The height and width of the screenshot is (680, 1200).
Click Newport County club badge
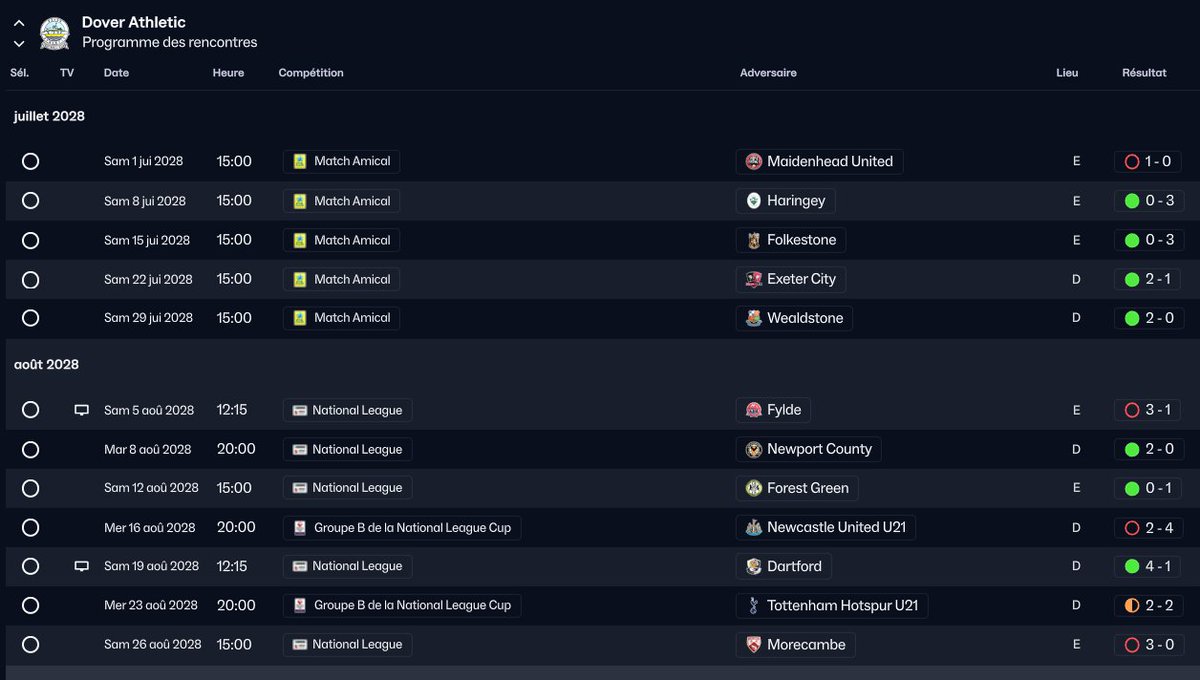pos(754,449)
